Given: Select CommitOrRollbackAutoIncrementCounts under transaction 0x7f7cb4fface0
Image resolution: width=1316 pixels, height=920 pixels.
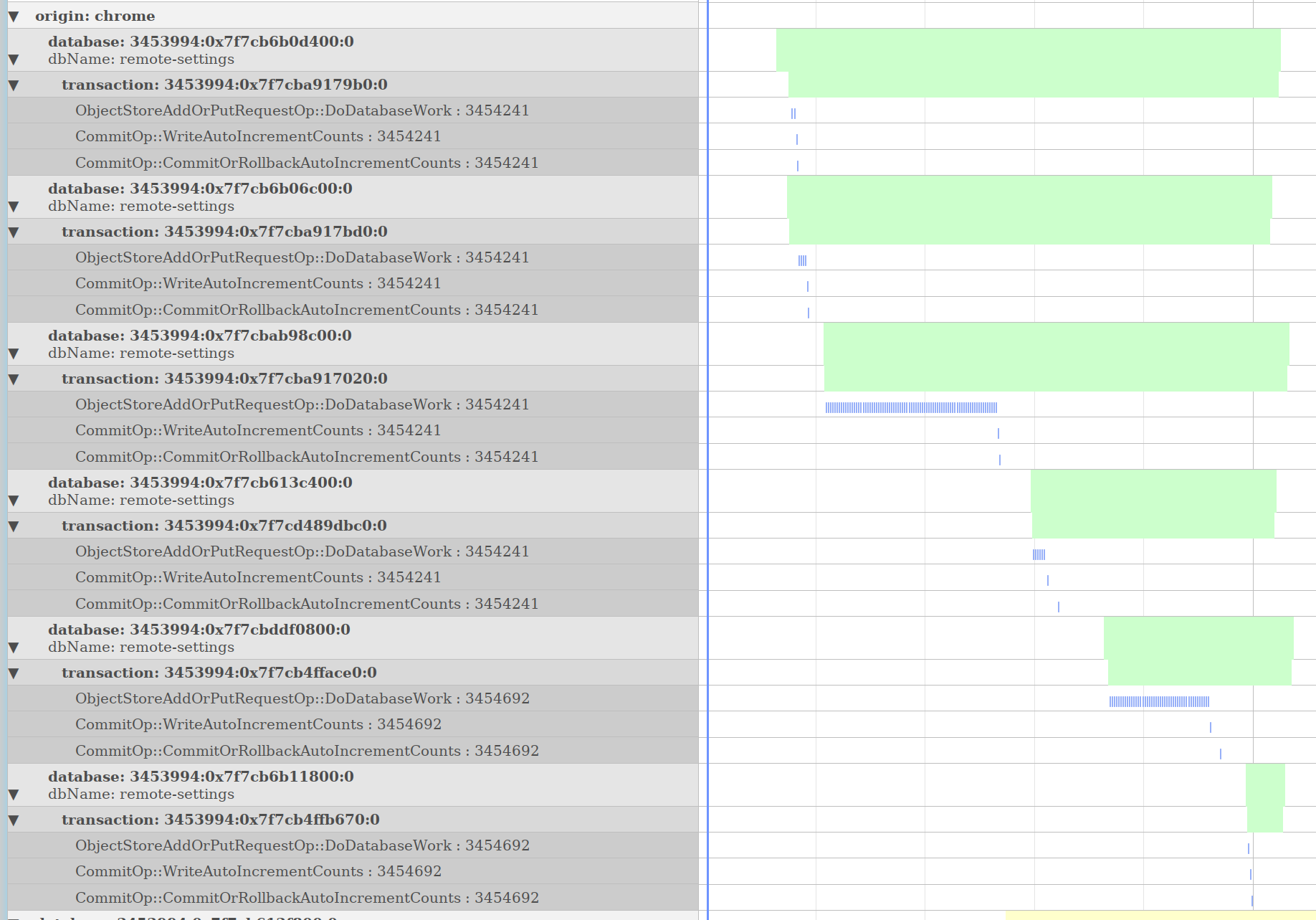Looking at the screenshot, I should (353, 751).
